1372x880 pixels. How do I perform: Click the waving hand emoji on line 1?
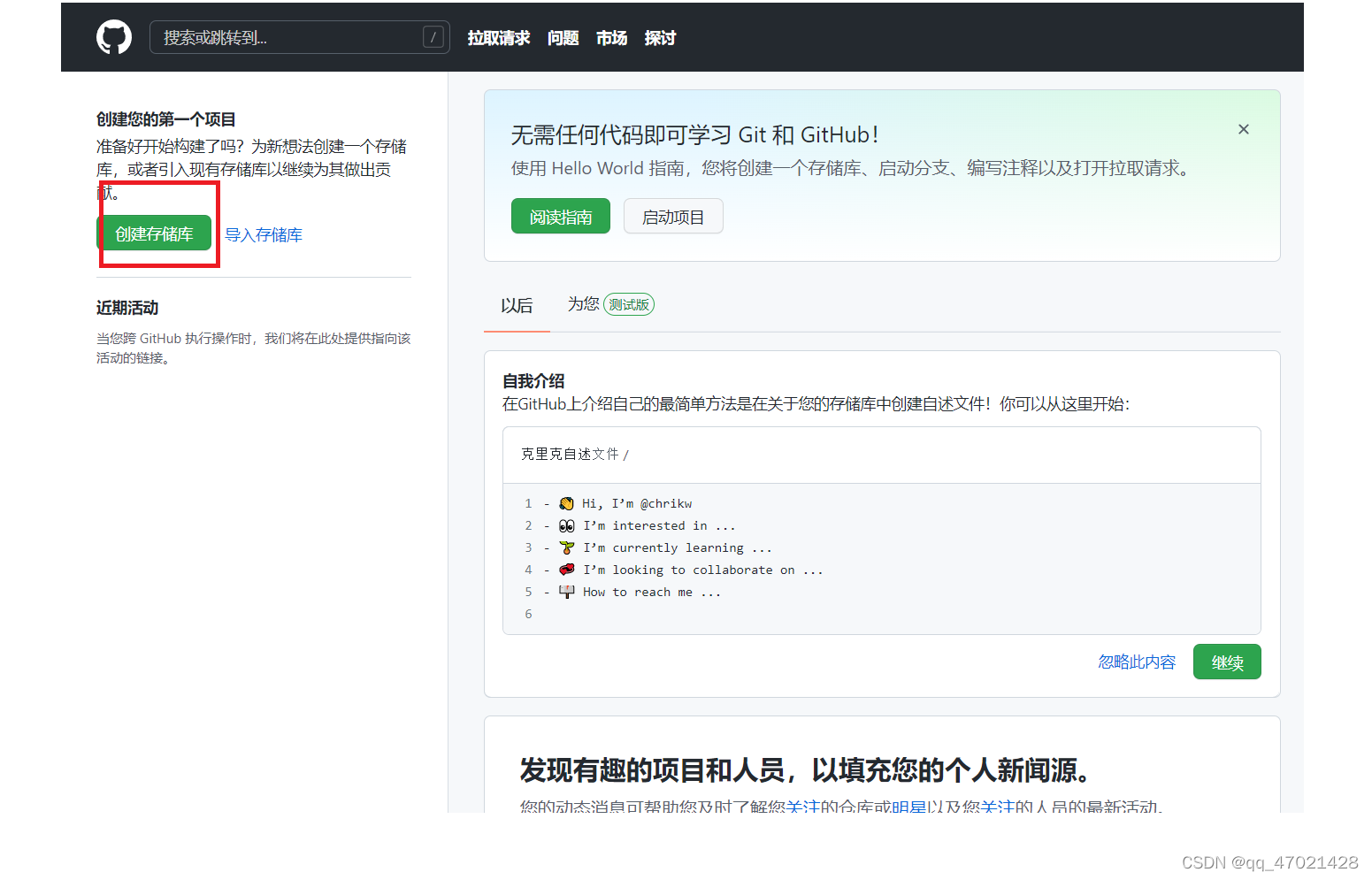566,502
